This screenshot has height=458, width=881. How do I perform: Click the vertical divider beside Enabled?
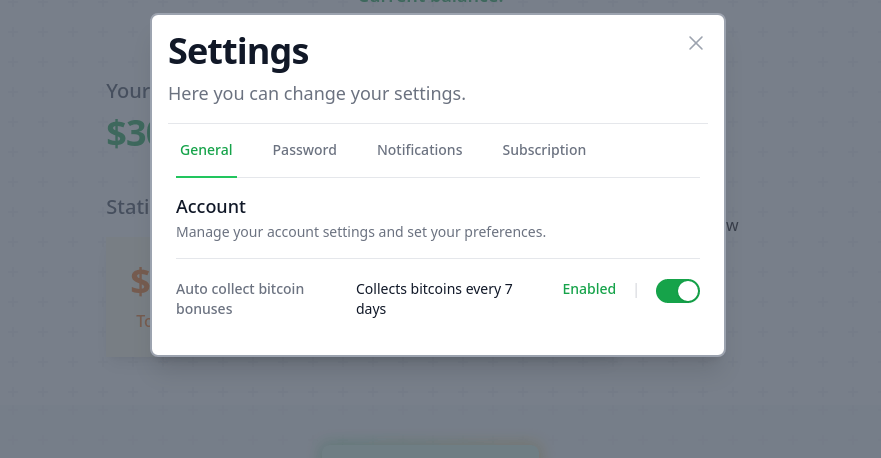click(x=636, y=290)
